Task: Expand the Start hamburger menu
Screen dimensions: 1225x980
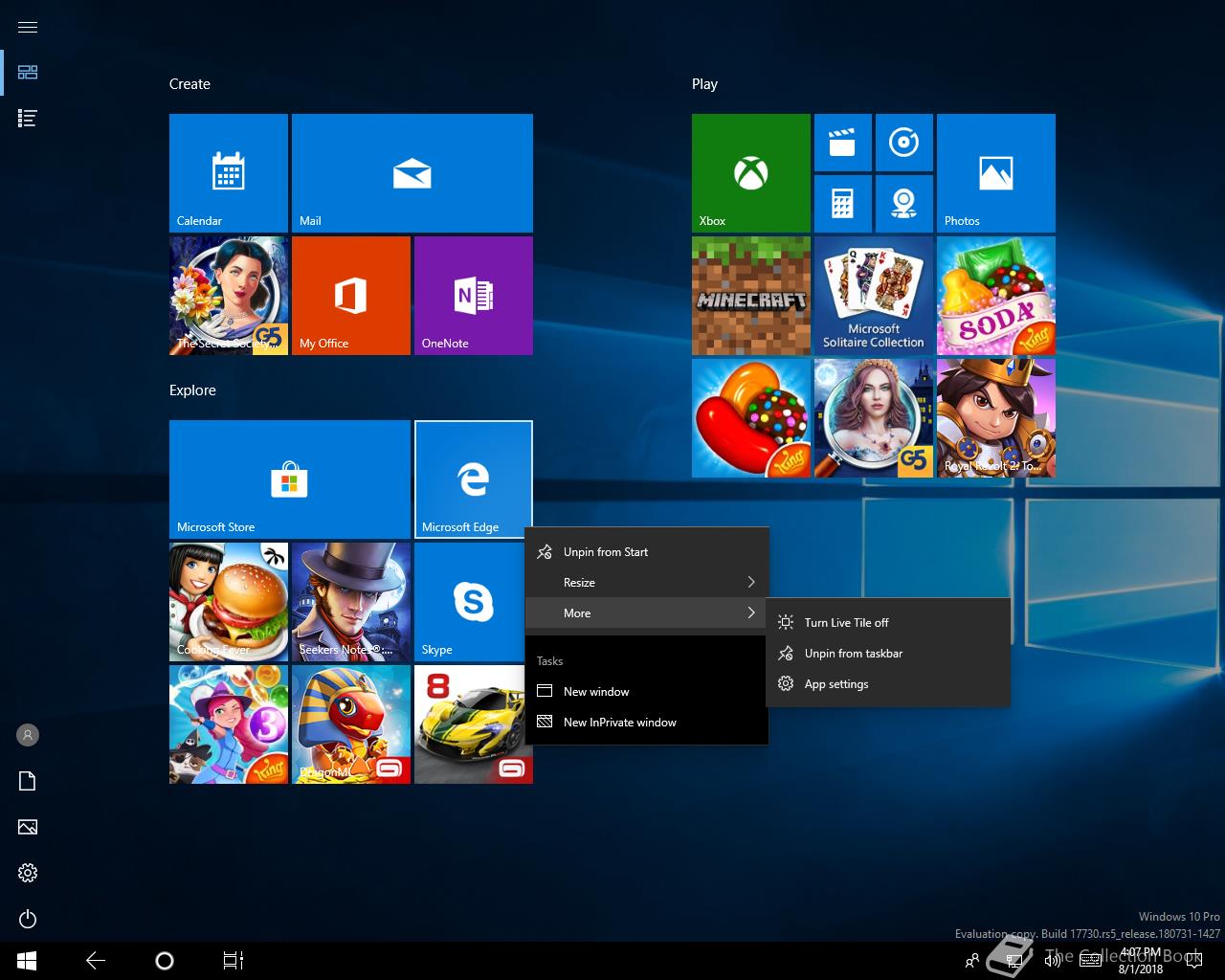Action: 28,27
